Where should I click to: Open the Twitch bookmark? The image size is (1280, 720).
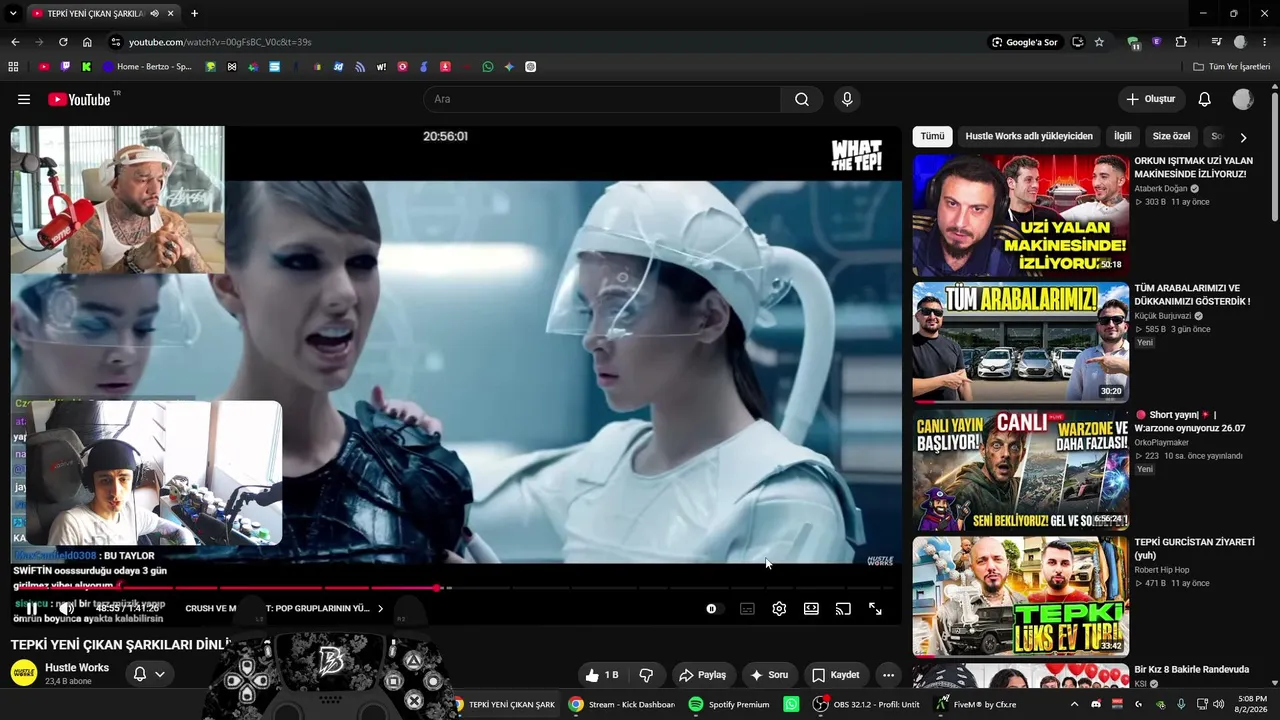coord(66,67)
